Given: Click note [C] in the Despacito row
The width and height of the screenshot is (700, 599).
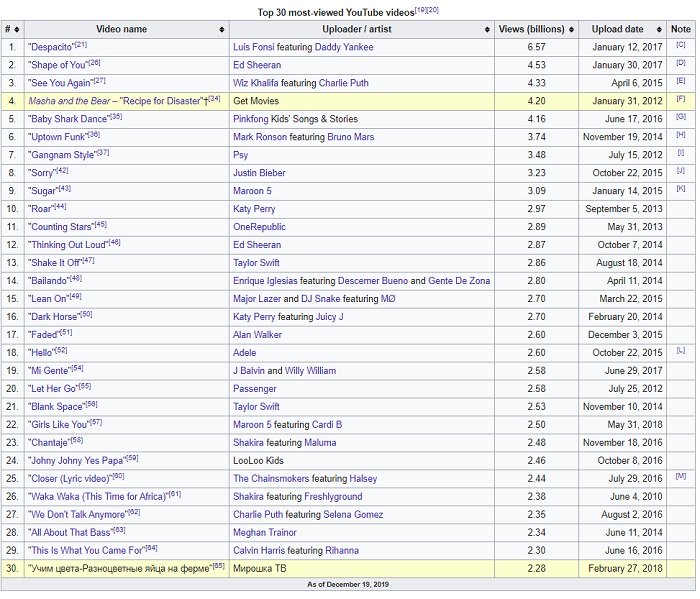Looking at the screenshot, I should (681, 45).
